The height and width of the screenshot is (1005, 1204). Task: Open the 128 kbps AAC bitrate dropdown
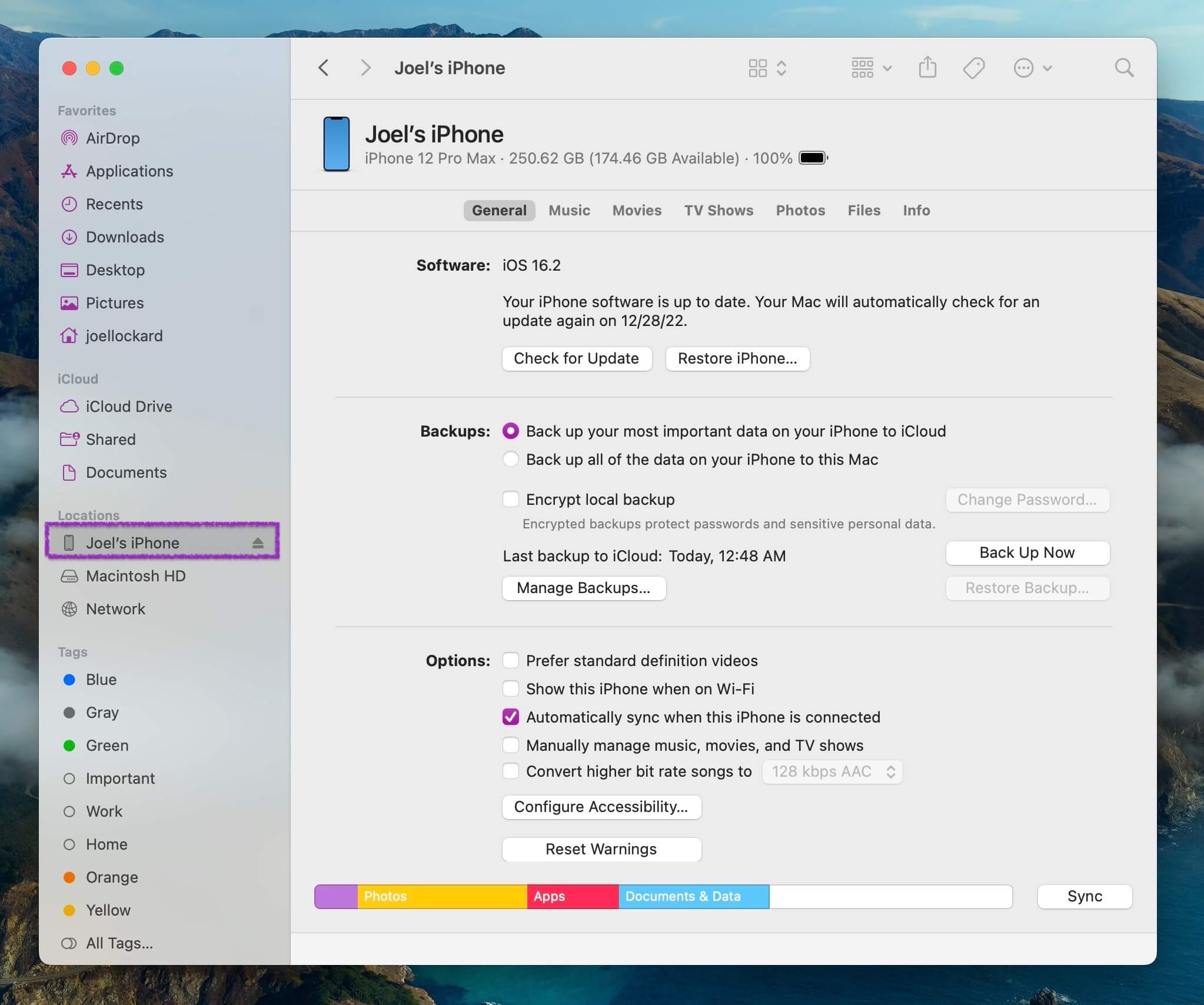click(832, 772)
